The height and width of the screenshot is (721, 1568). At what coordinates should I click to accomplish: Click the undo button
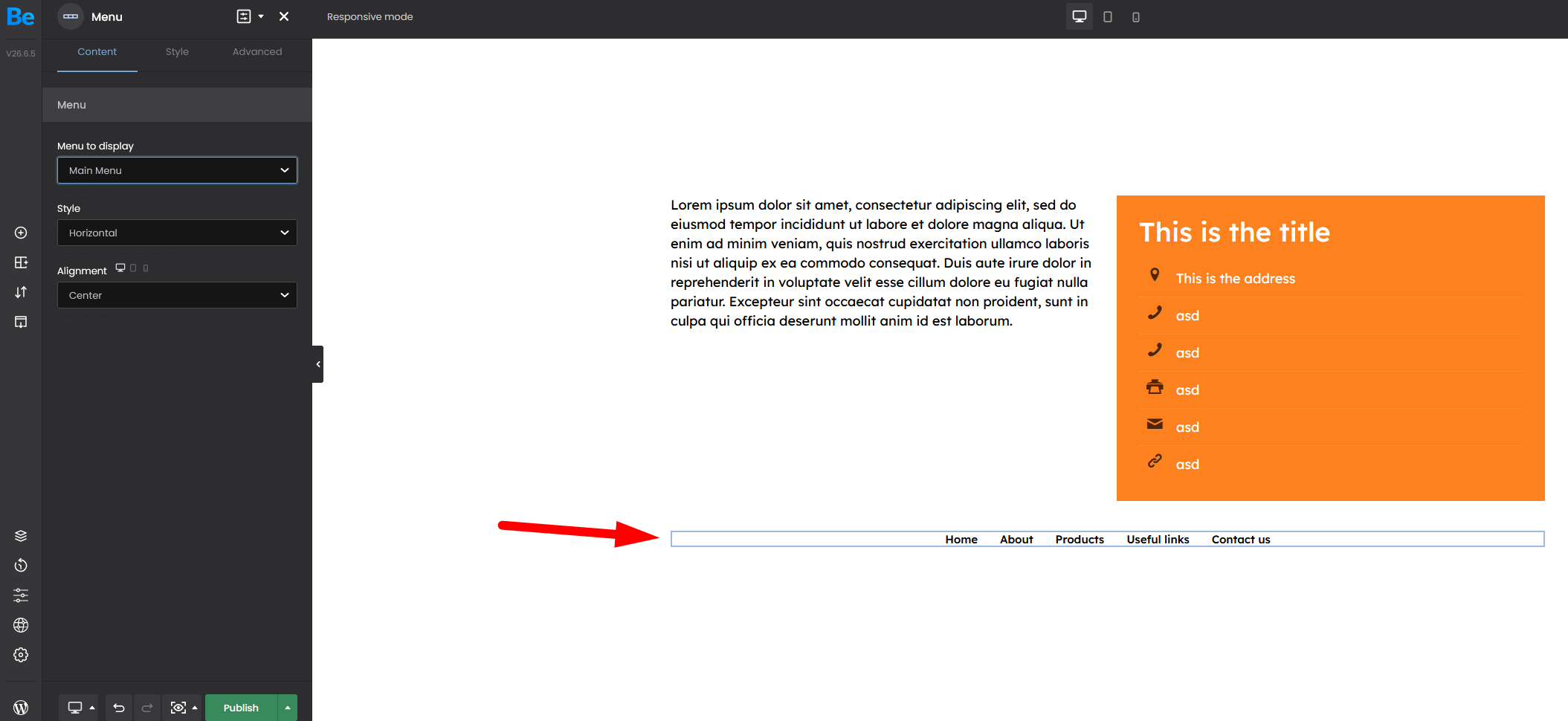pos(119,708)
